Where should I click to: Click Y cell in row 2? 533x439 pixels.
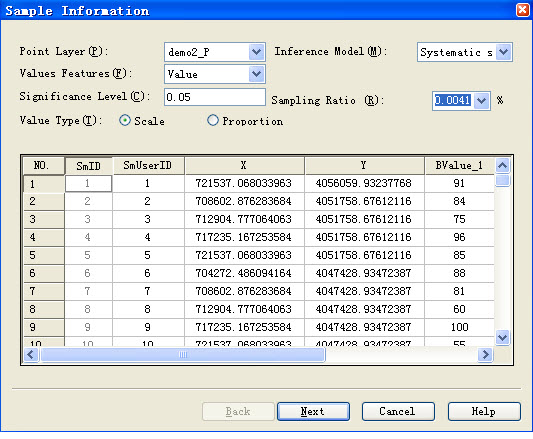pos(364,201)
